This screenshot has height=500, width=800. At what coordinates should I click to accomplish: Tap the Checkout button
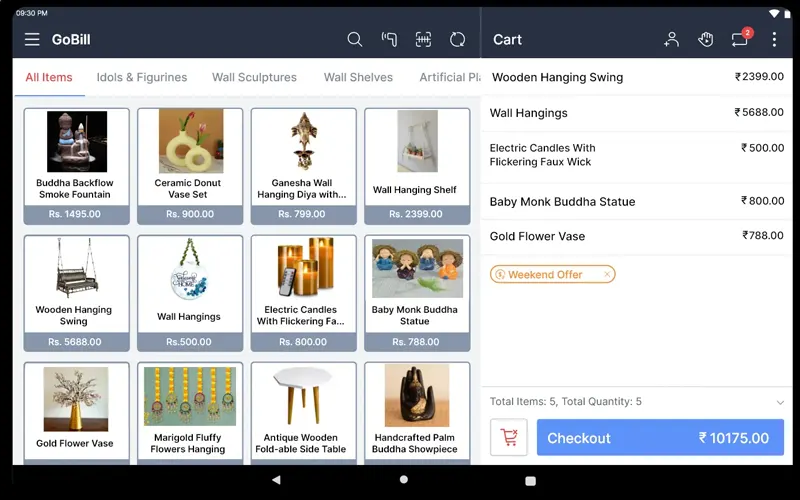[x=660, y=437]
